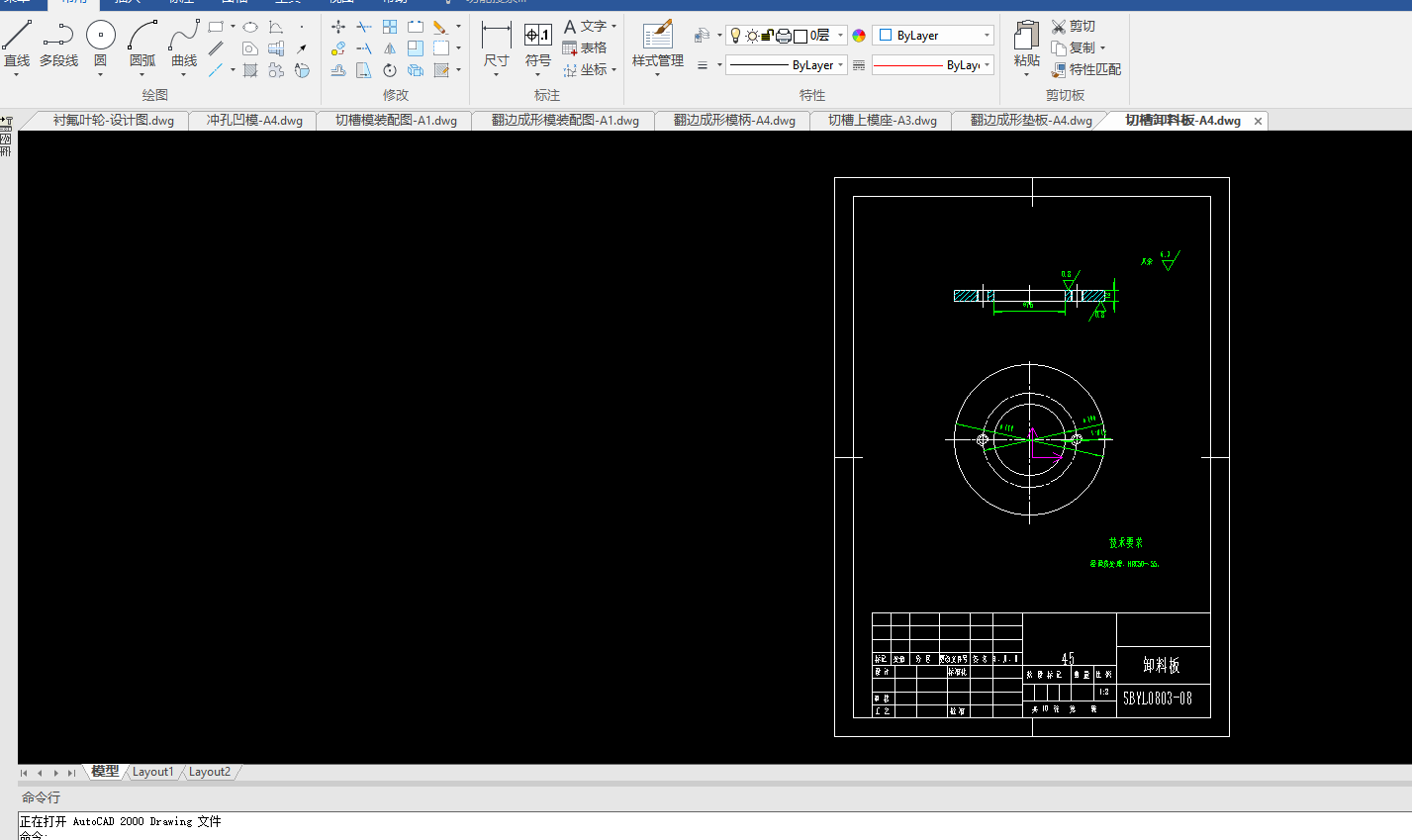Select the 多段线 (Polyline) tool
Screen dimensions: 1412x840
(x=58, y=45)
